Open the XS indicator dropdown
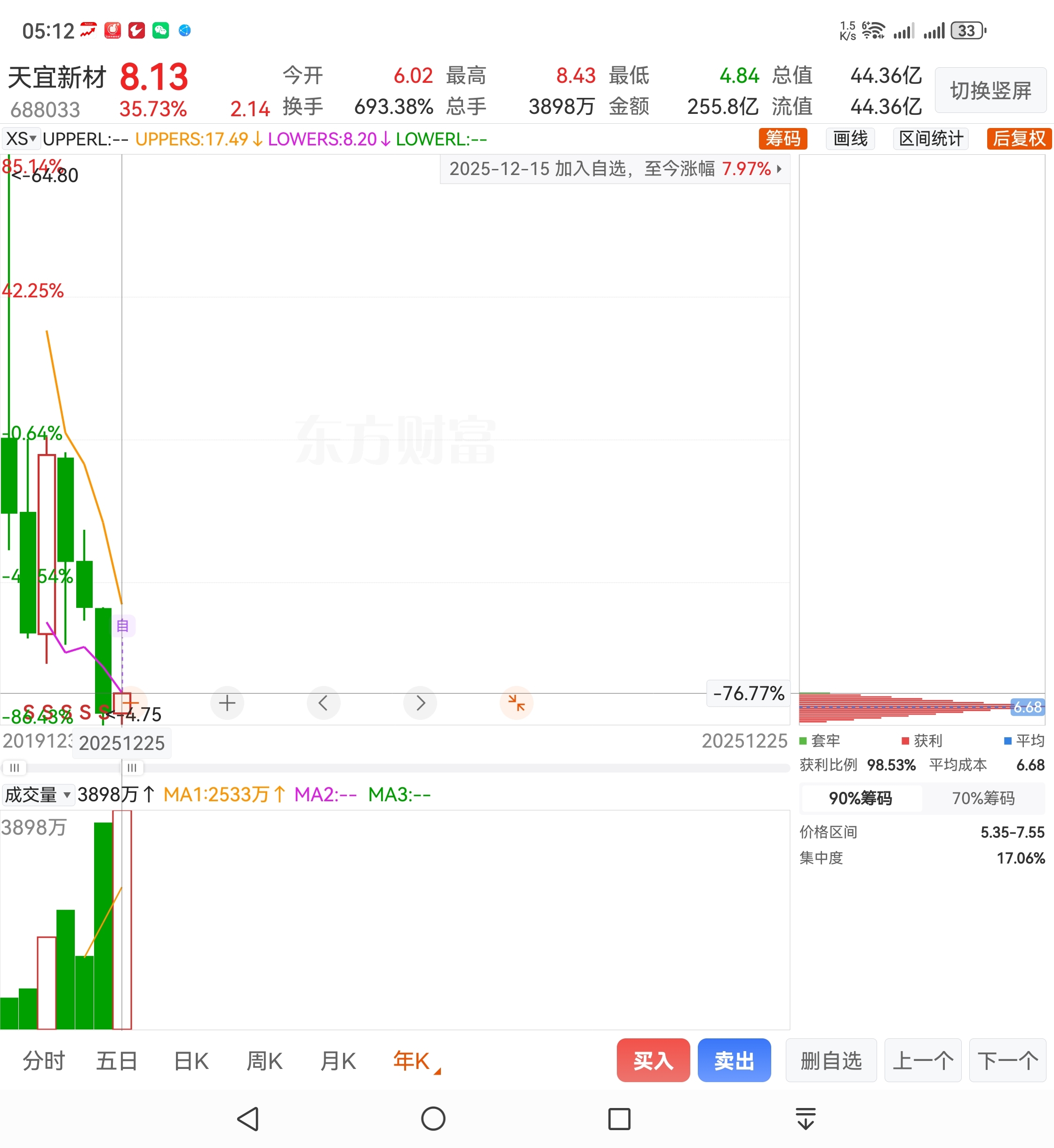 click(21, 139)
